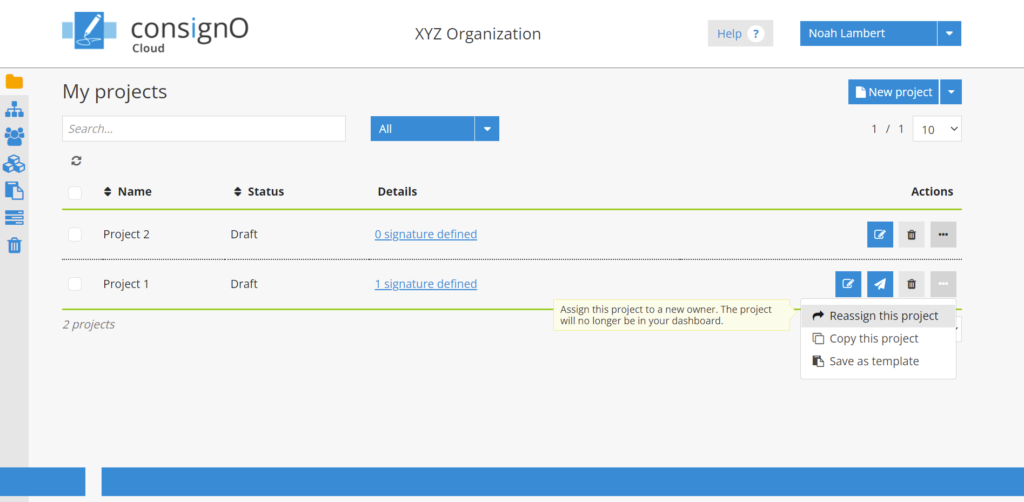Click the organization hierarchy sidebar icon
This screenshot has width=1024, height=502.
coord(14,109)
